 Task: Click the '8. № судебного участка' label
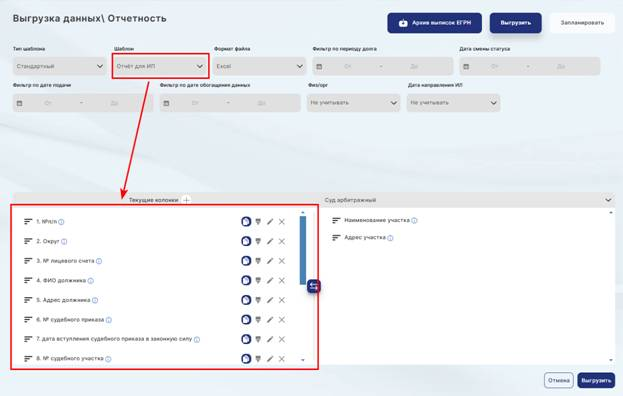click(x=70, y=358)
